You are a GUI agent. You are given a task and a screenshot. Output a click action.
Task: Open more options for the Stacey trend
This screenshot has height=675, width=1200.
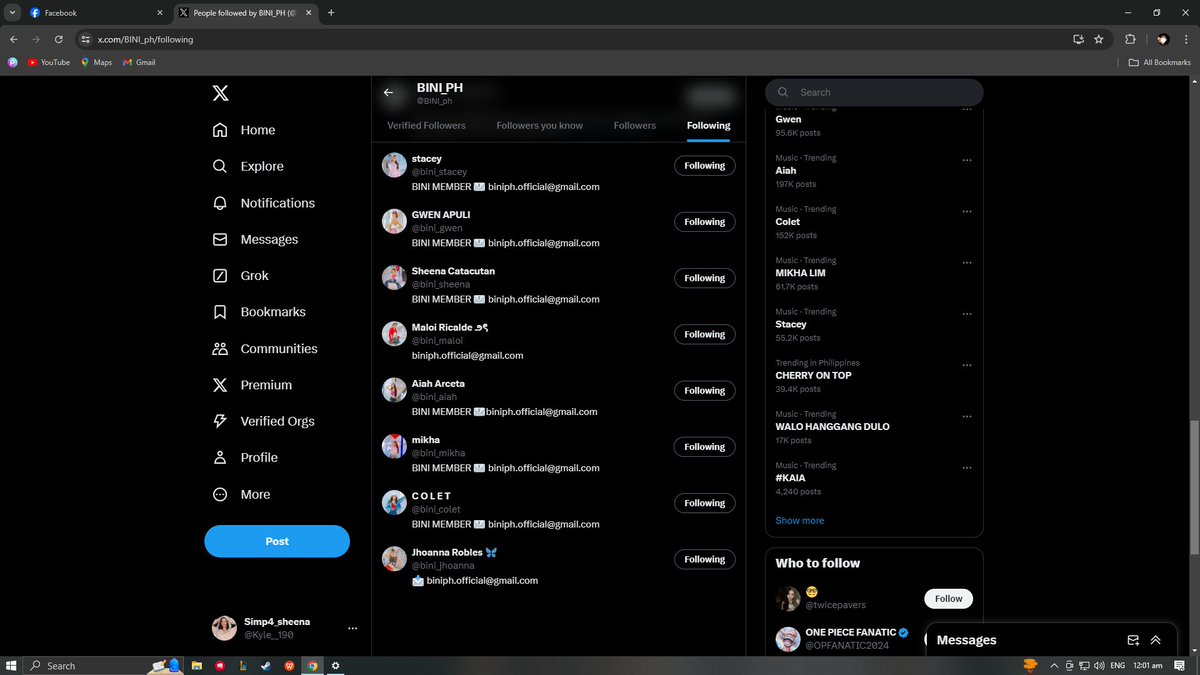pos(966,314)
